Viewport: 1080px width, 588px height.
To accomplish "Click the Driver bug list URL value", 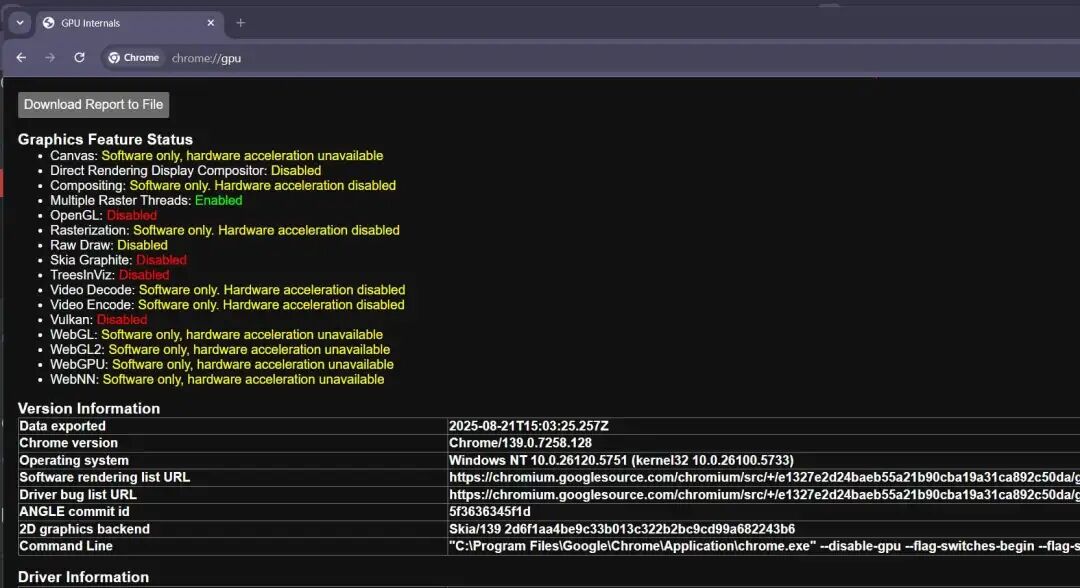I will [765, 494].
